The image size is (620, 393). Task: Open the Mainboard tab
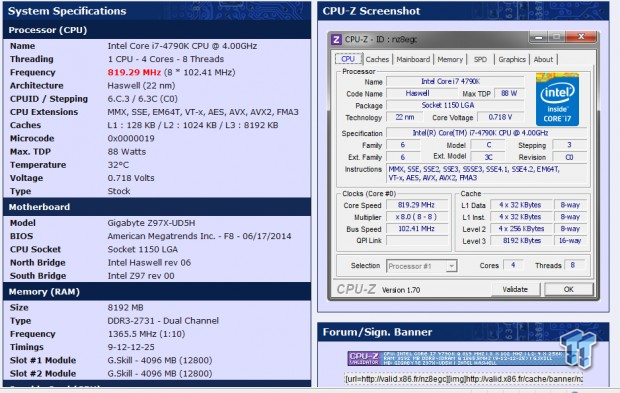[413, 59]
